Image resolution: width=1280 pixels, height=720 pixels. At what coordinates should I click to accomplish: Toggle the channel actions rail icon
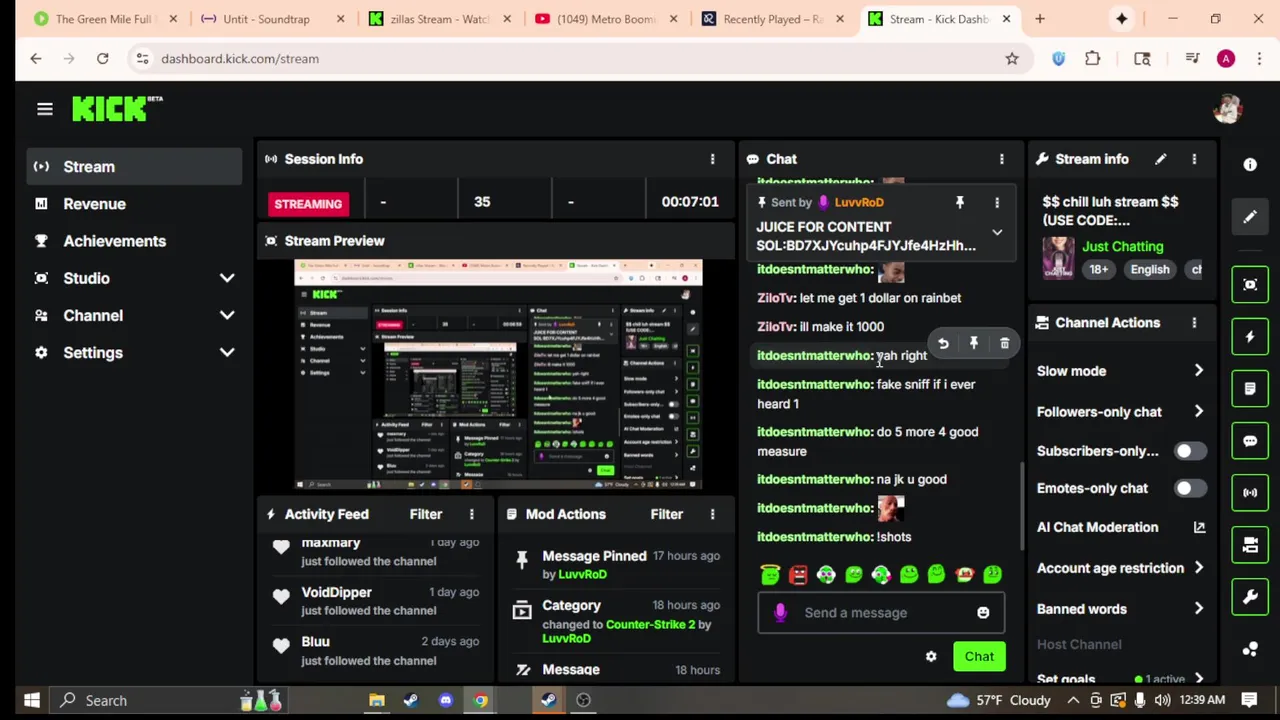1250,545
